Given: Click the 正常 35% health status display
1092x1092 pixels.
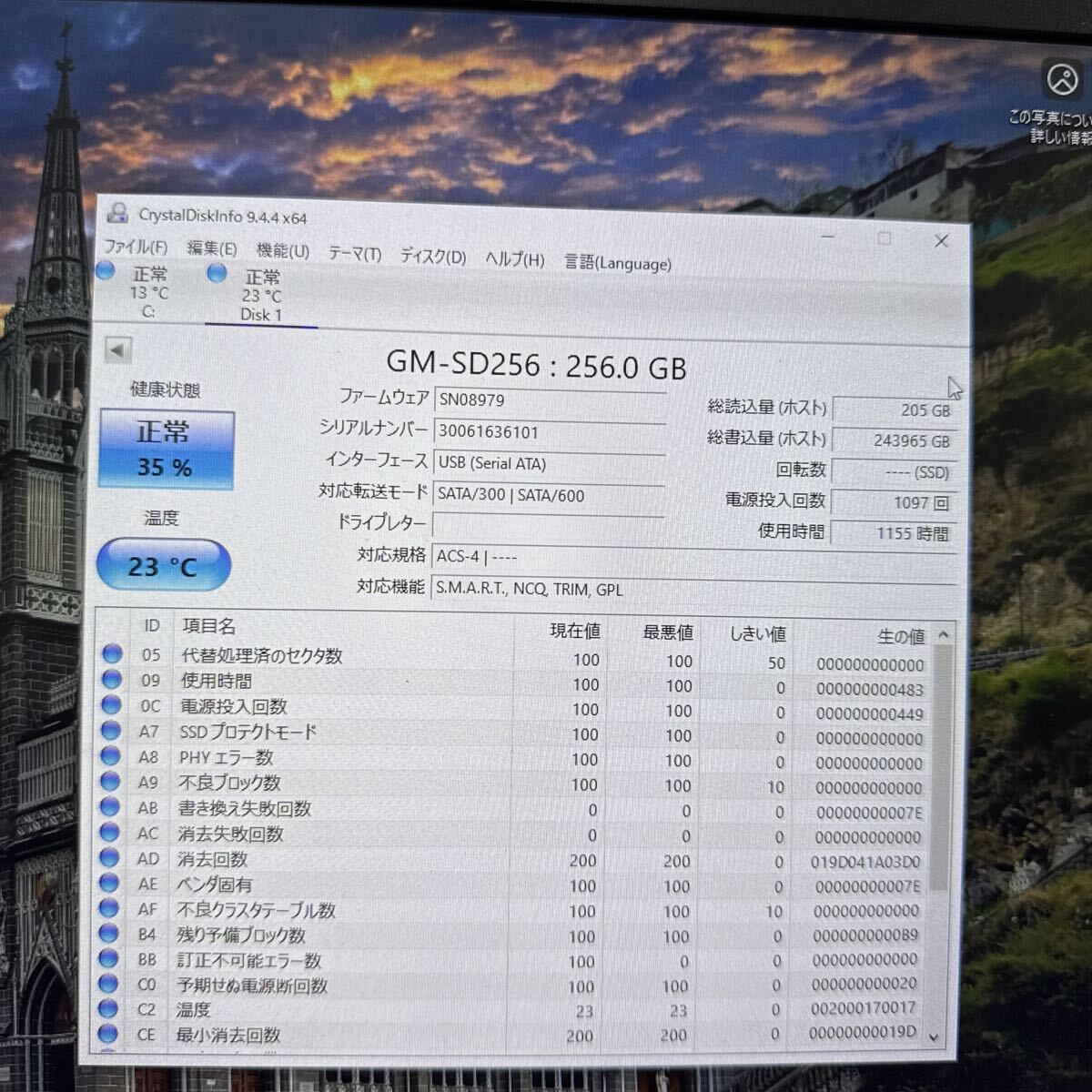Looking at the screenshot, I should click(x=167, y=448).
